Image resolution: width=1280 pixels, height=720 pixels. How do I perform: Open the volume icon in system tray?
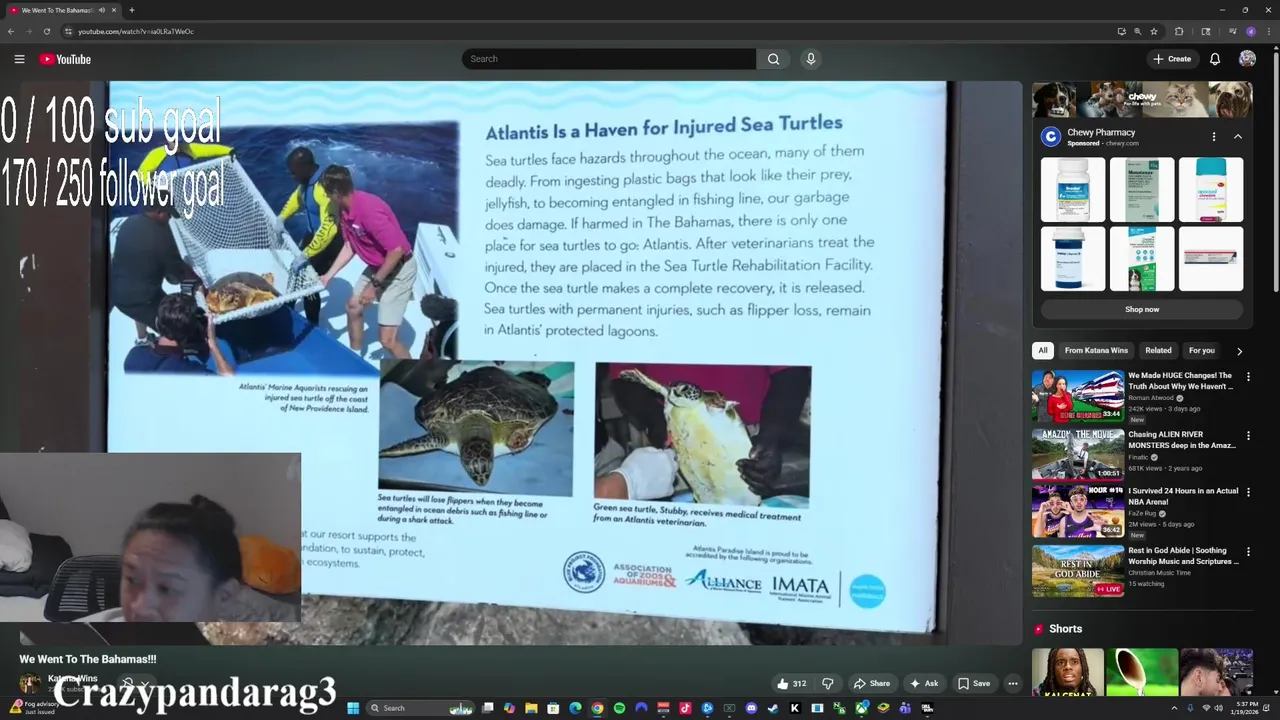[1220, 708]
